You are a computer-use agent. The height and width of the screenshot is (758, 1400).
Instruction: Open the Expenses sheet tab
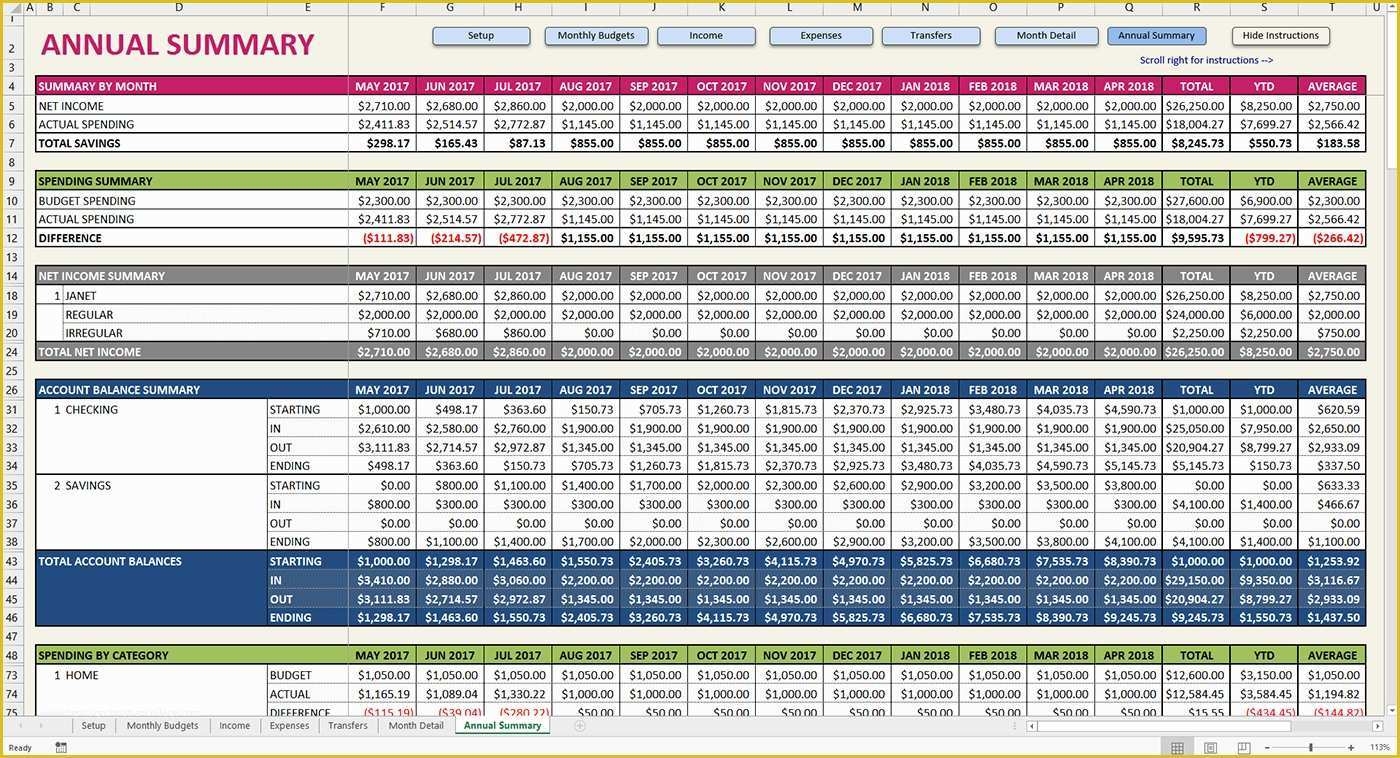coord(289,726)
